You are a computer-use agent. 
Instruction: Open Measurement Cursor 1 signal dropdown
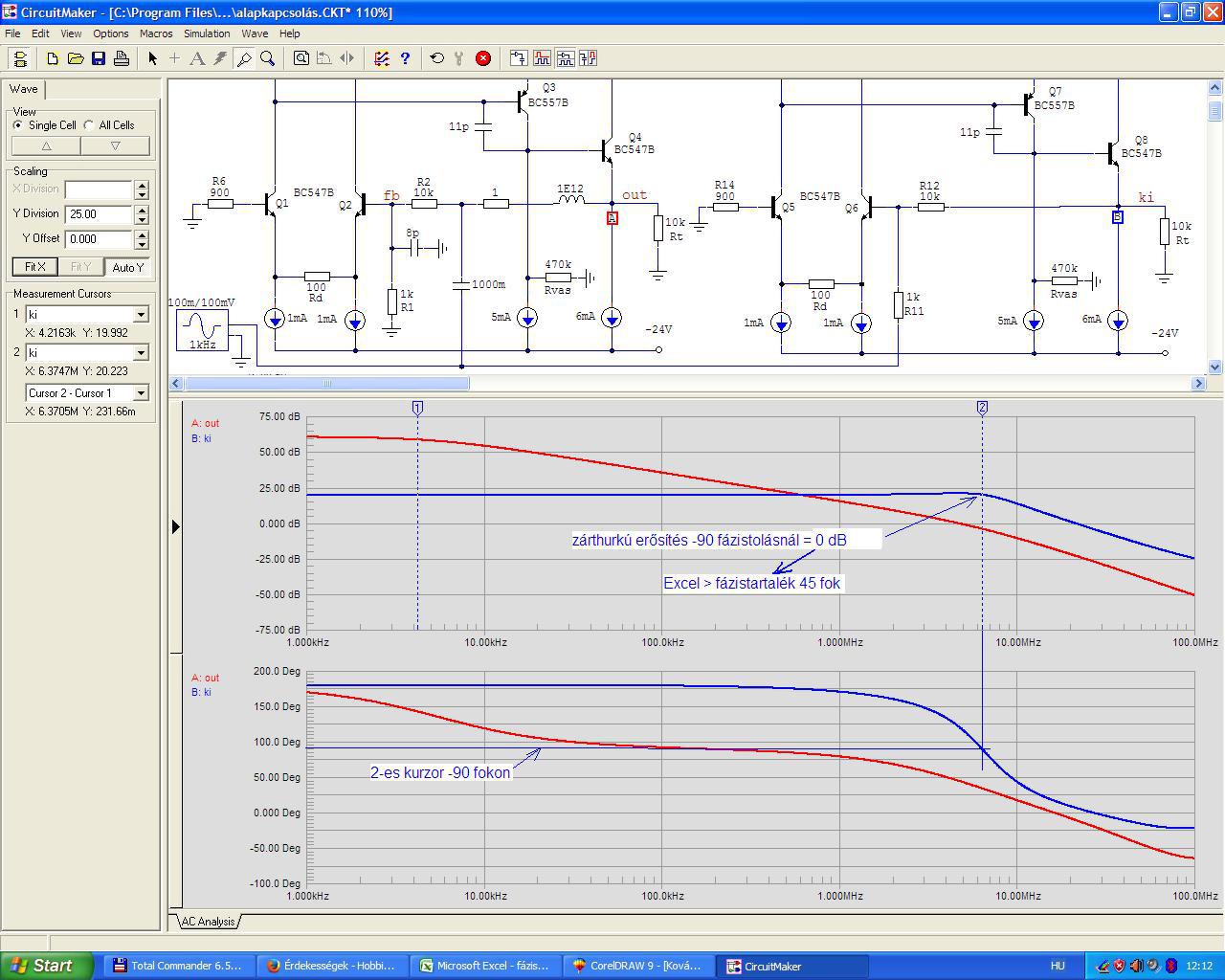pos(141,315)
